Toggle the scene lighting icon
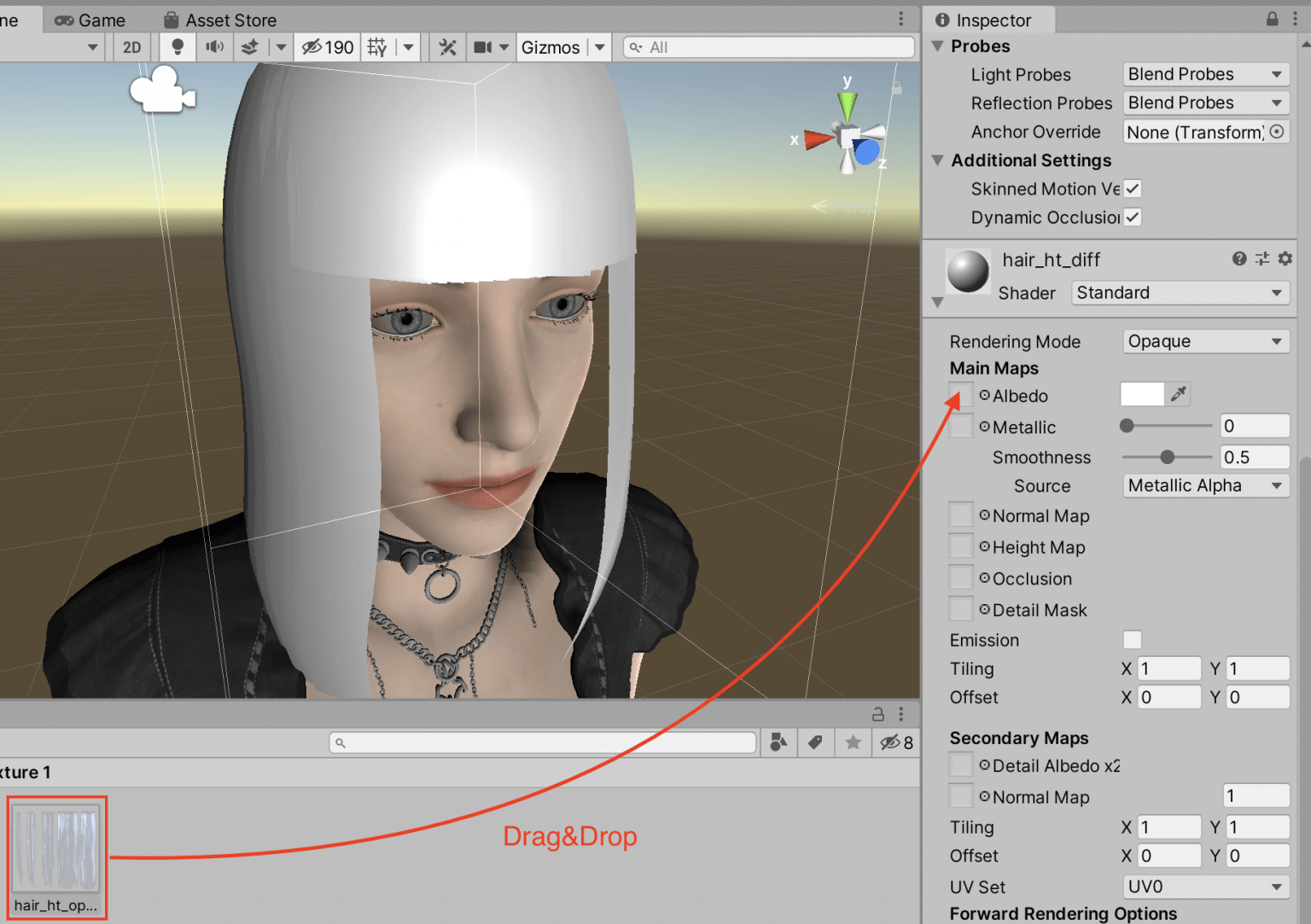Image resolution: width=1311 pixels, height=924 pixels. [178, 47]
